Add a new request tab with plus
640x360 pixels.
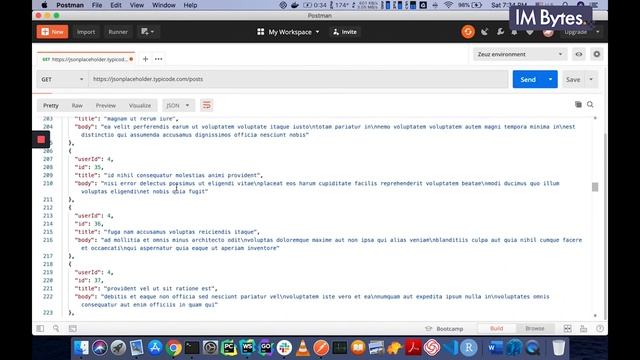pos(145,59)
